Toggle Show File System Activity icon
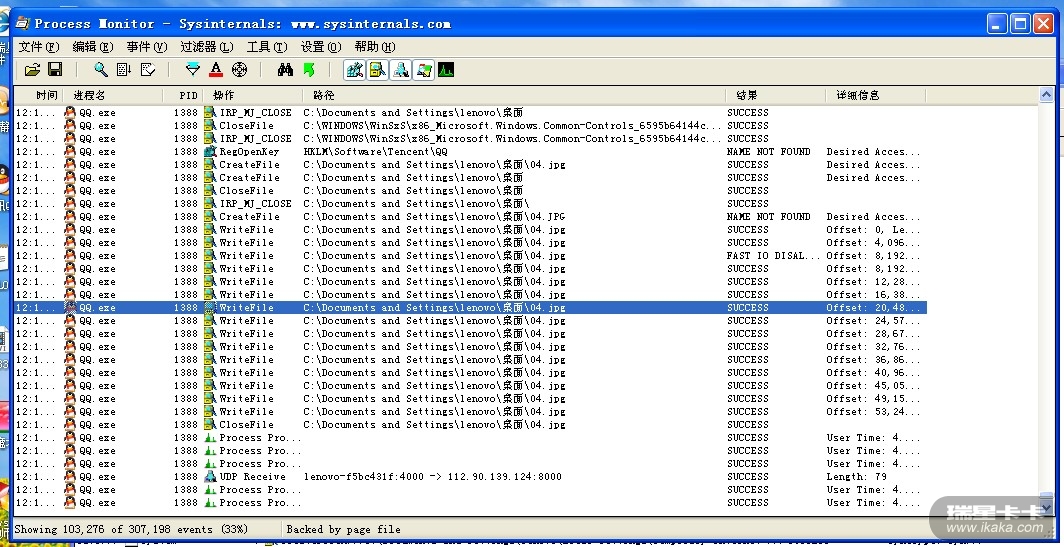 click(377, 69)
